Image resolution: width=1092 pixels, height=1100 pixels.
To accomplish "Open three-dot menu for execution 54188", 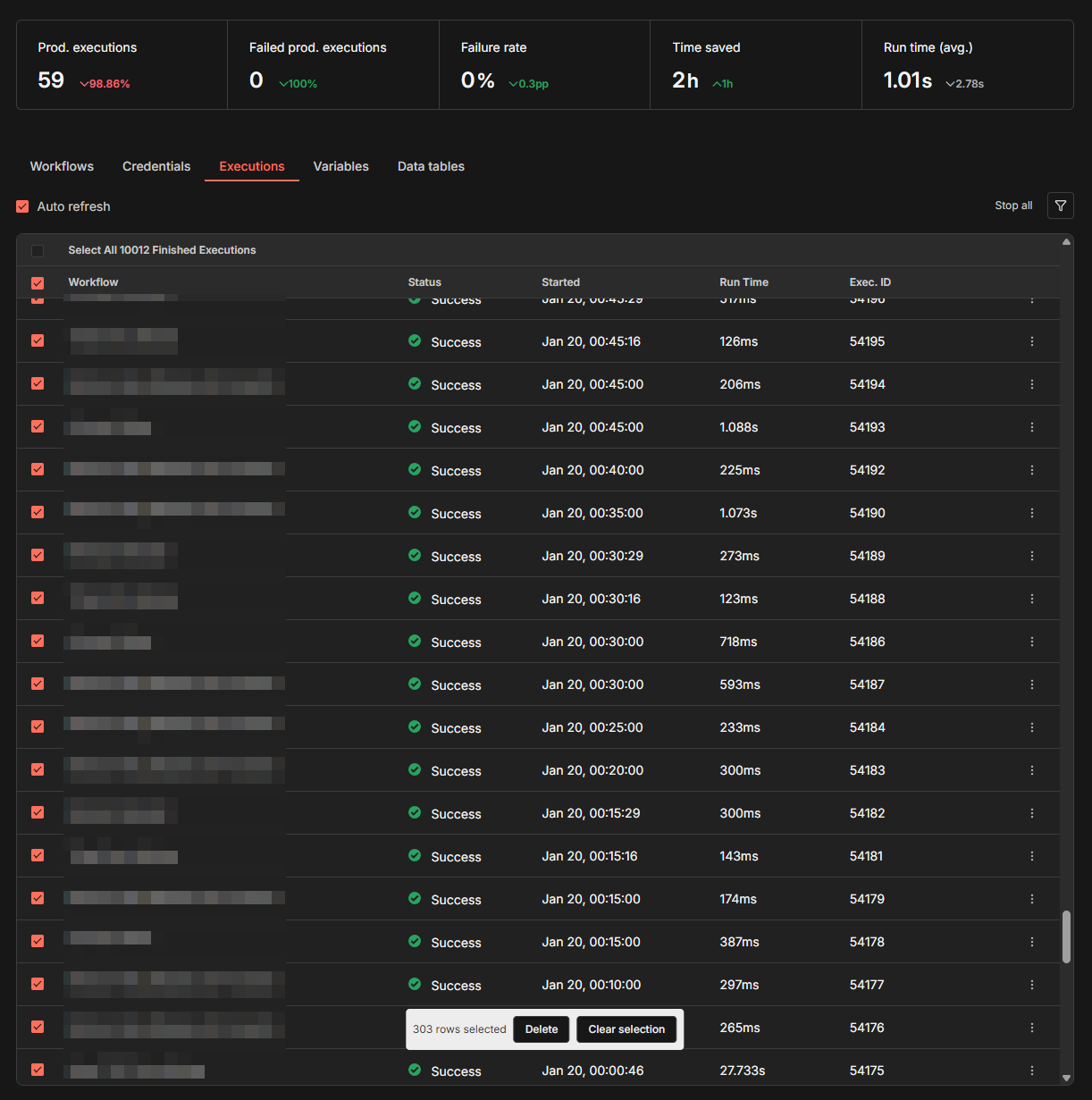I will (x=1031, y=599).
